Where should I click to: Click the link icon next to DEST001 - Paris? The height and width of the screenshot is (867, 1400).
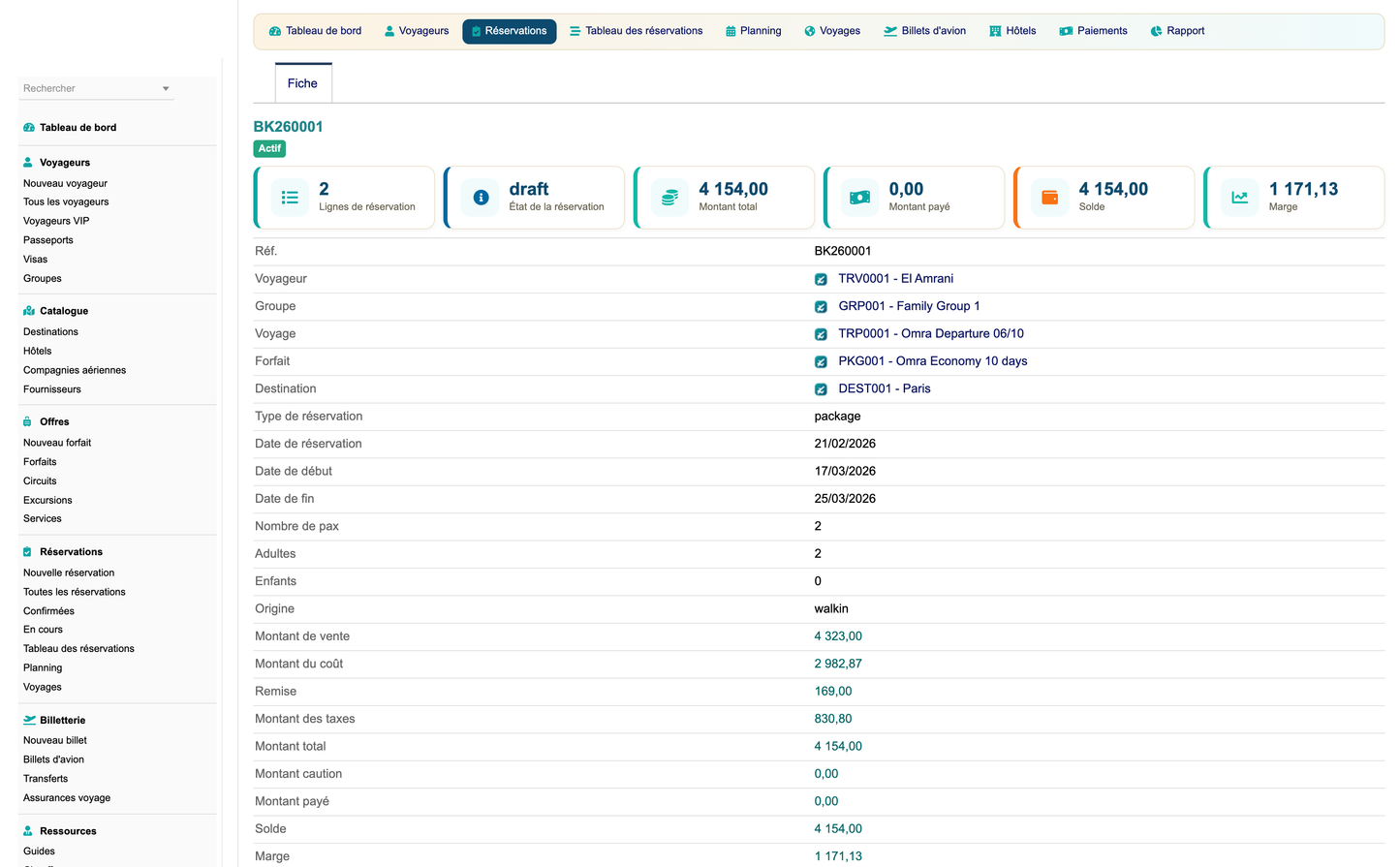click(x=821, y=389)
